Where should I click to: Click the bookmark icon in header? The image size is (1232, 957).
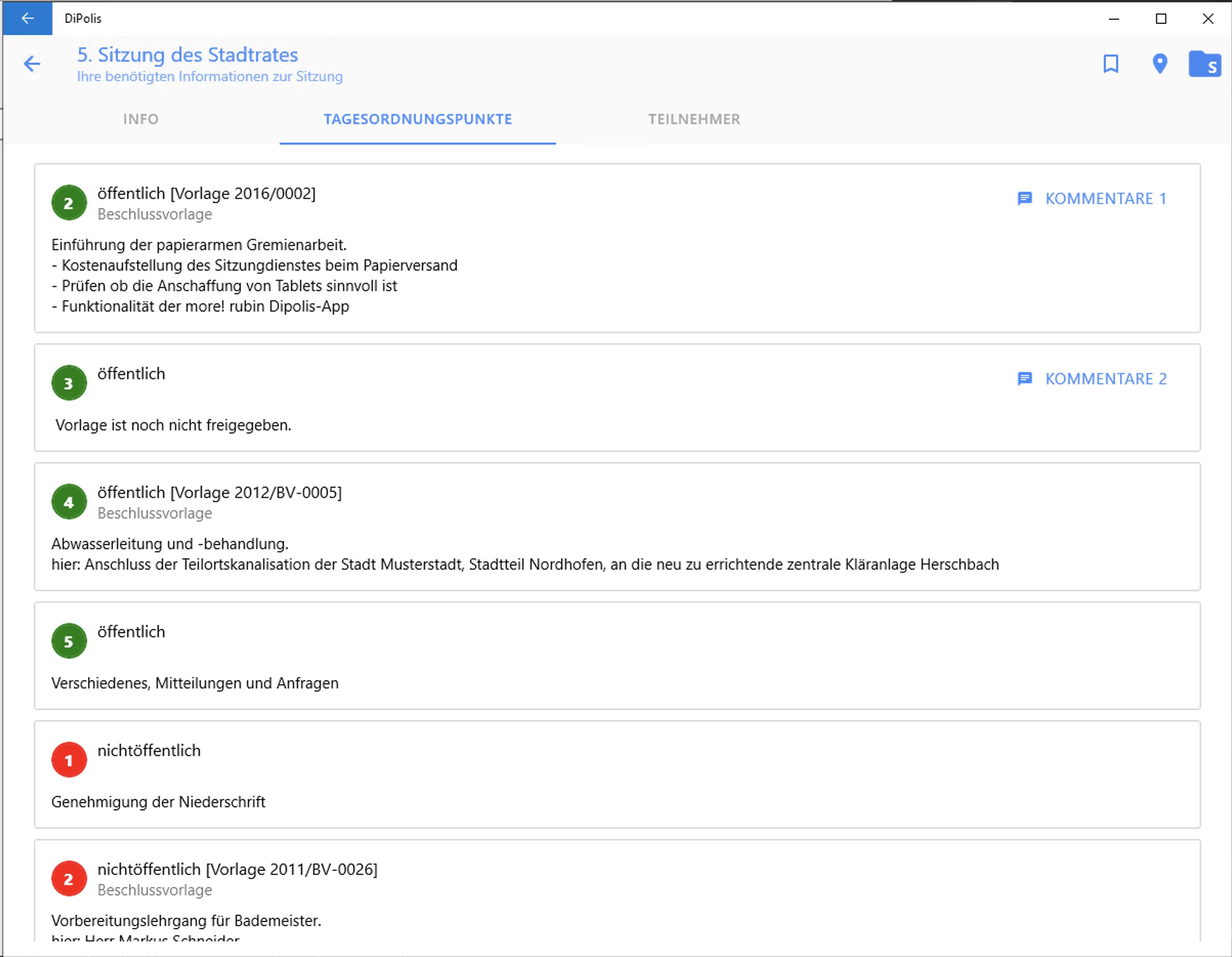[x=1110, y=64]
